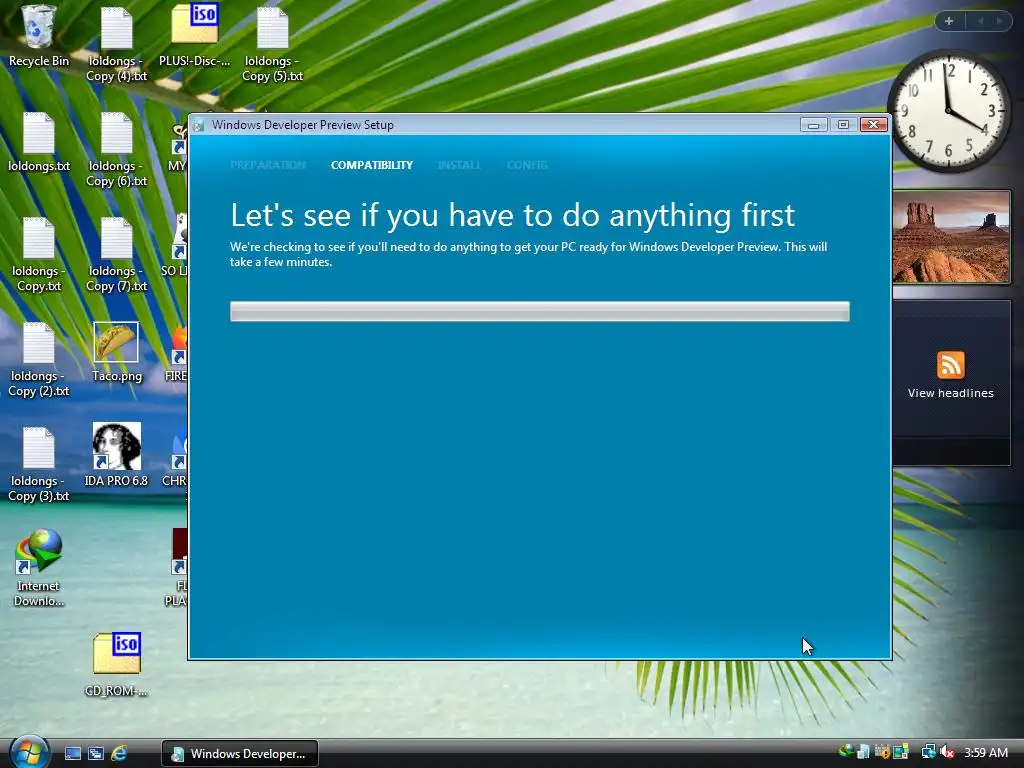Click the heading Let's see if you have to do anything first

click(x=513, y=216)
